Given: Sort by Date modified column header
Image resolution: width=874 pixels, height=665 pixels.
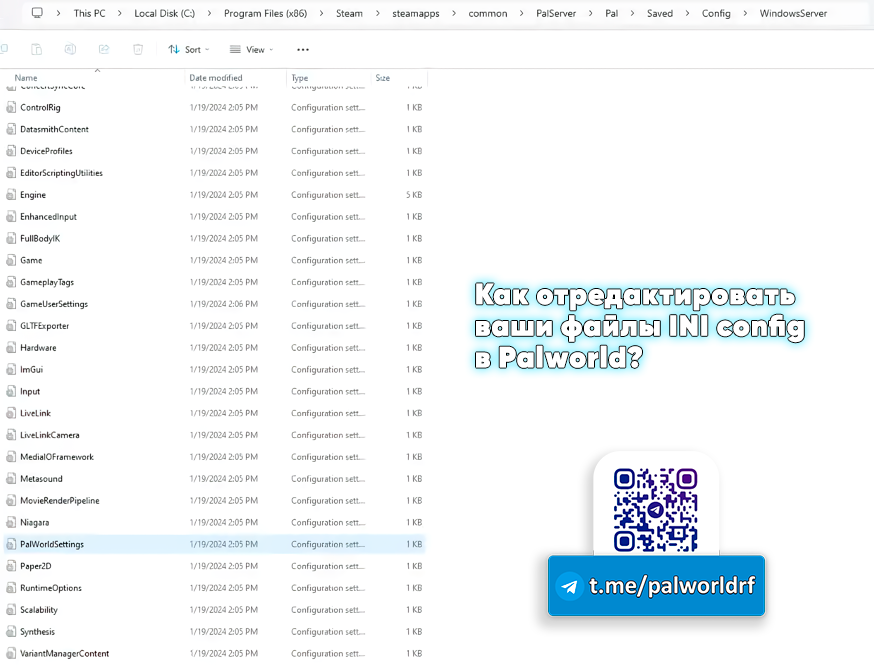Looking at the screenshot, I should (216, 78).
